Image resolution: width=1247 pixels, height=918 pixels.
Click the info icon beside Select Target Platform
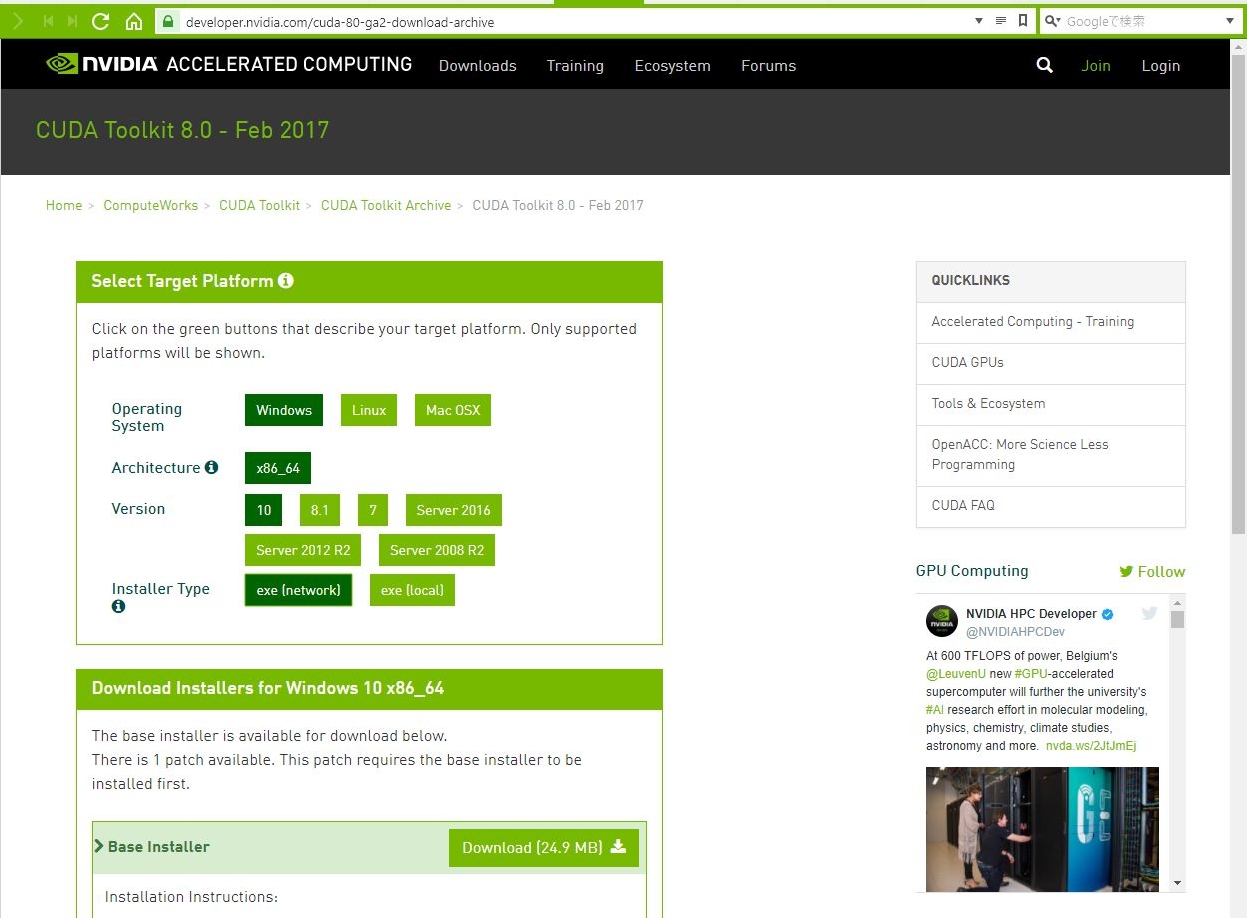(x=286, y=281)
